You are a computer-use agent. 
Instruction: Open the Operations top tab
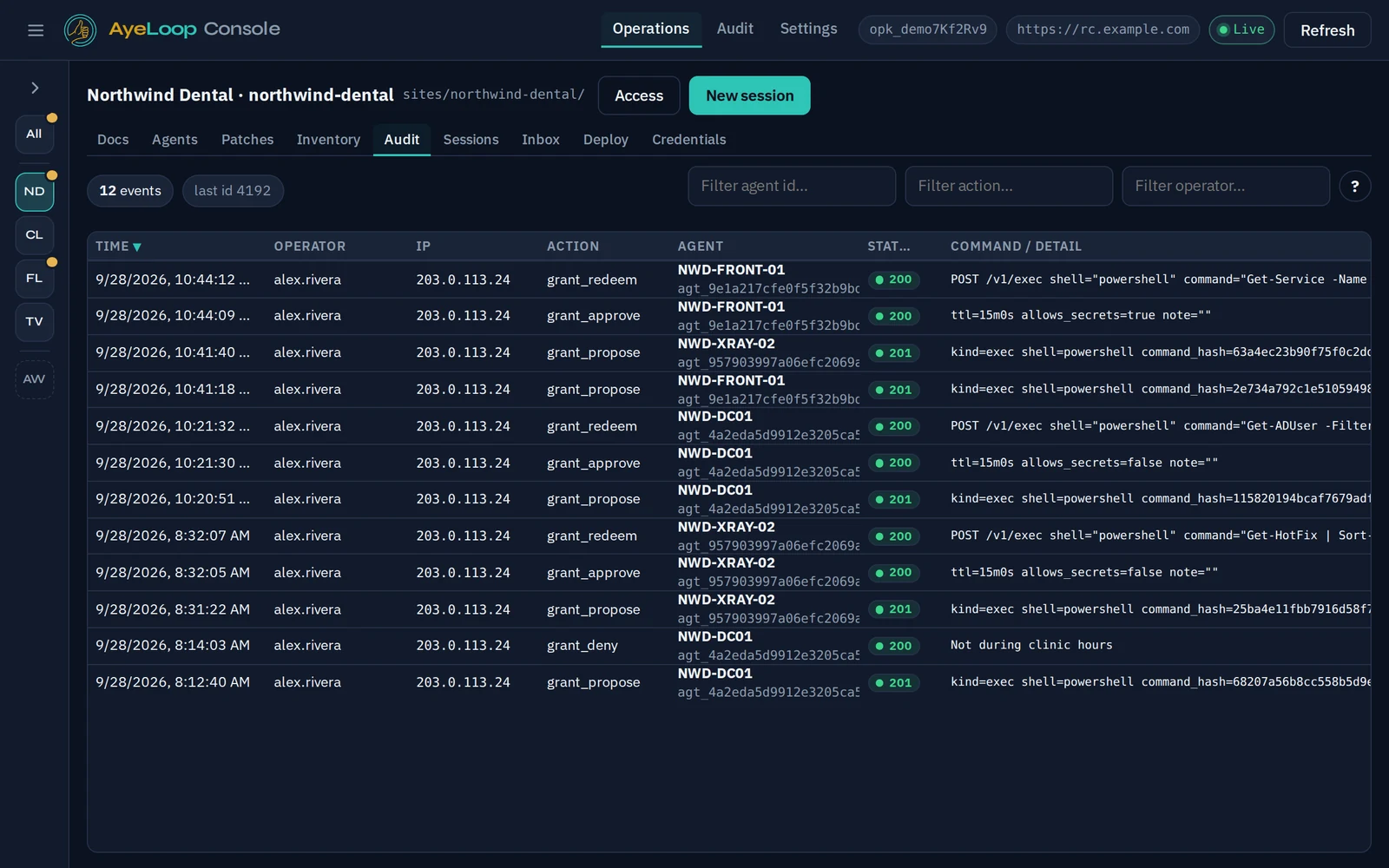(x=651, y=30)
